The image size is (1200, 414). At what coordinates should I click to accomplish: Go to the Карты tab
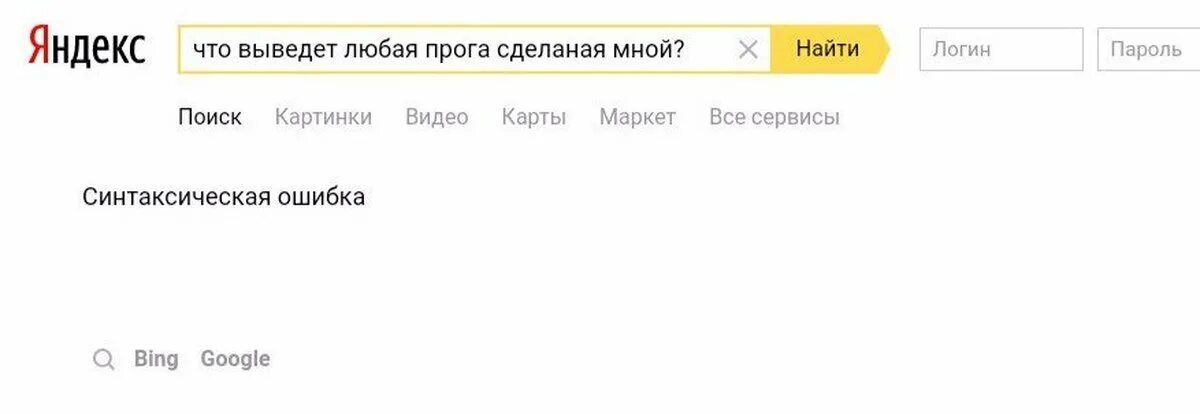tap(534, 117)
